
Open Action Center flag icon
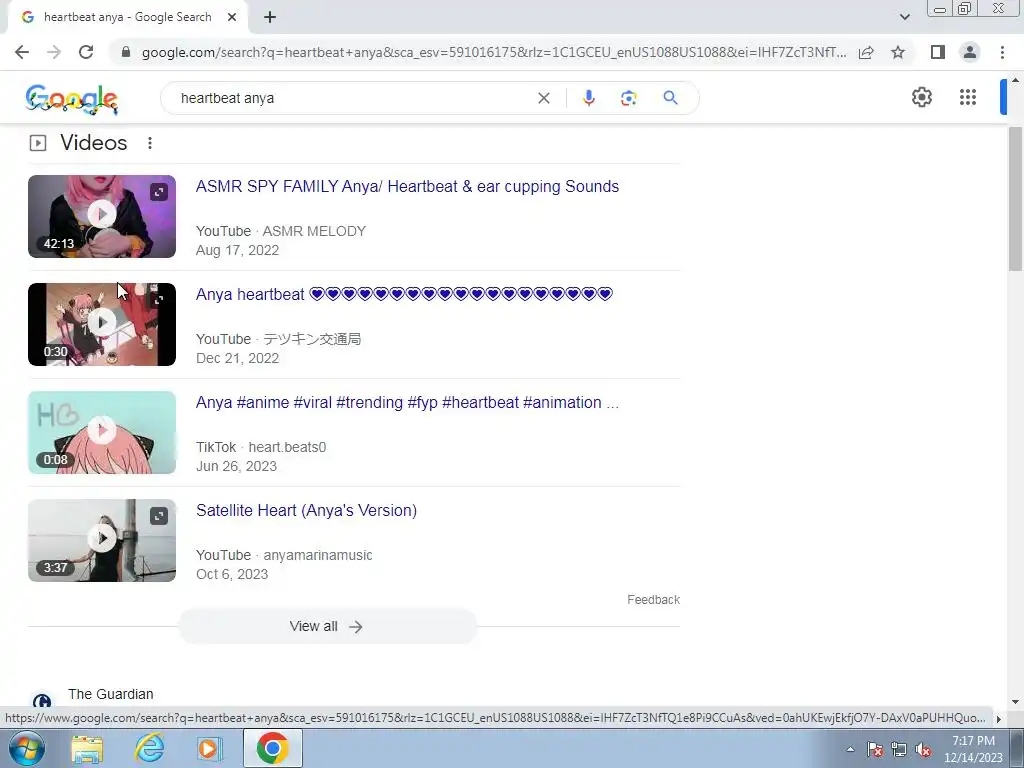coord(875,750)
